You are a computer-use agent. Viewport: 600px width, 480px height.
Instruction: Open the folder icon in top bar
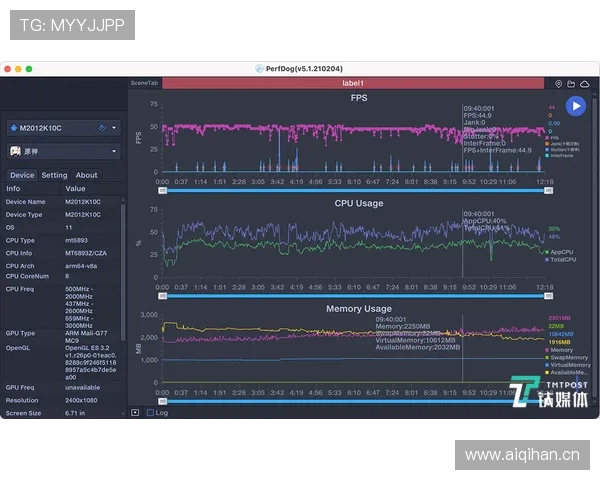[x=571, y=84]
